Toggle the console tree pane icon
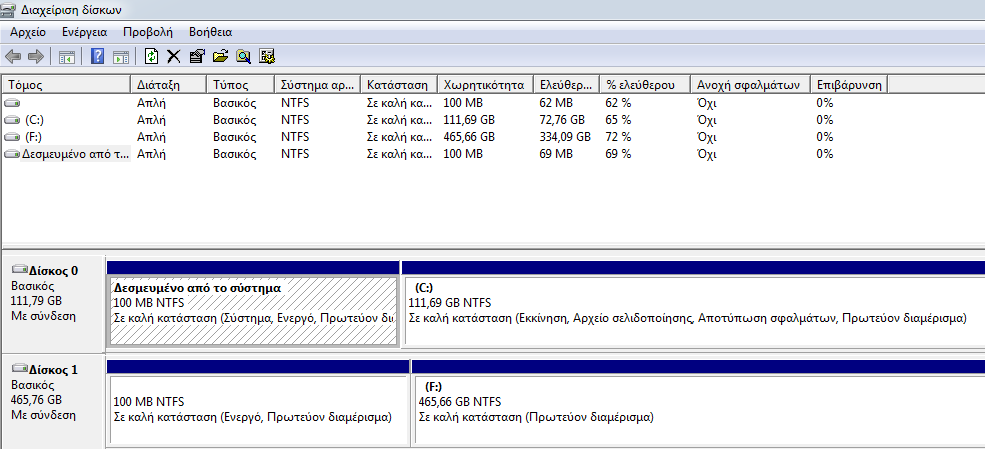985x449 pixels. pyautogui.click(x=67, y=57)
